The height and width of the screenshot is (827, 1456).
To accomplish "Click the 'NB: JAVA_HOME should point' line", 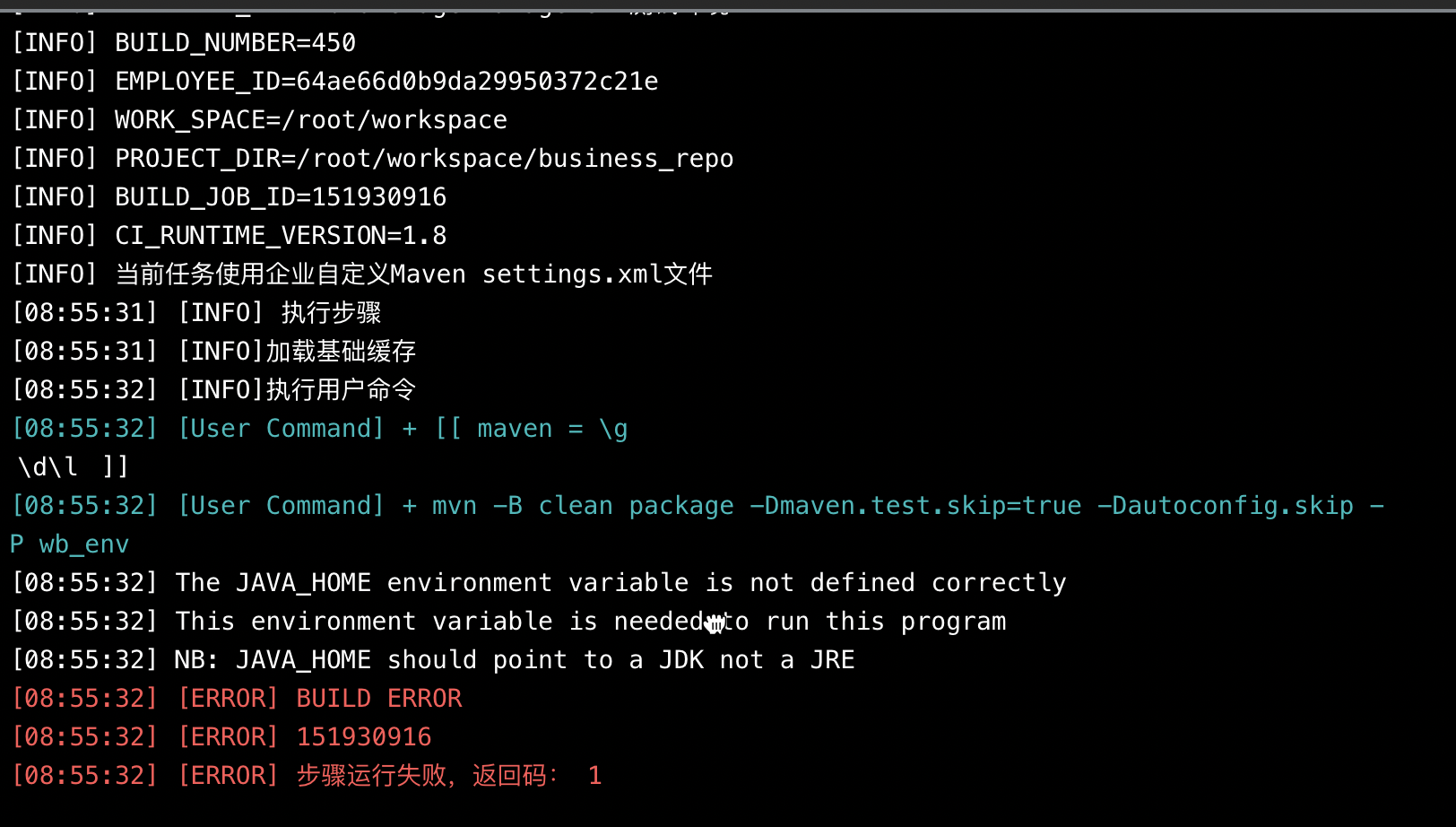I will click(433, 659).
